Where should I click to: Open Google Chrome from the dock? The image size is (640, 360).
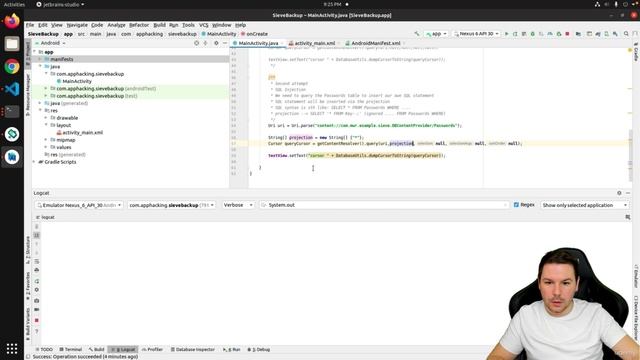(12, 66)
